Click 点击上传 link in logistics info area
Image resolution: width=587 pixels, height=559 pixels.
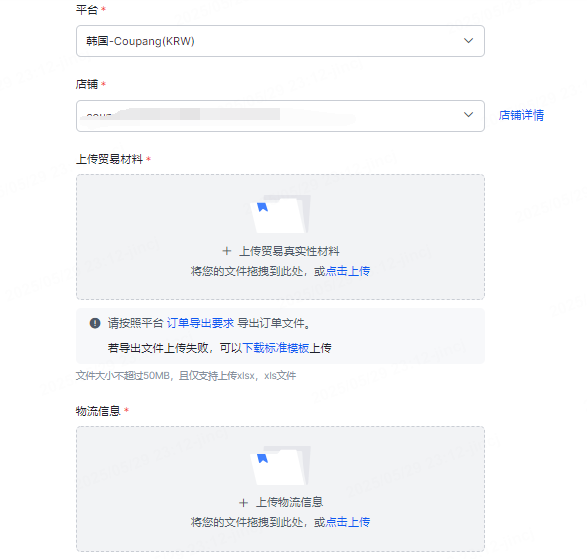click(348, 522)
